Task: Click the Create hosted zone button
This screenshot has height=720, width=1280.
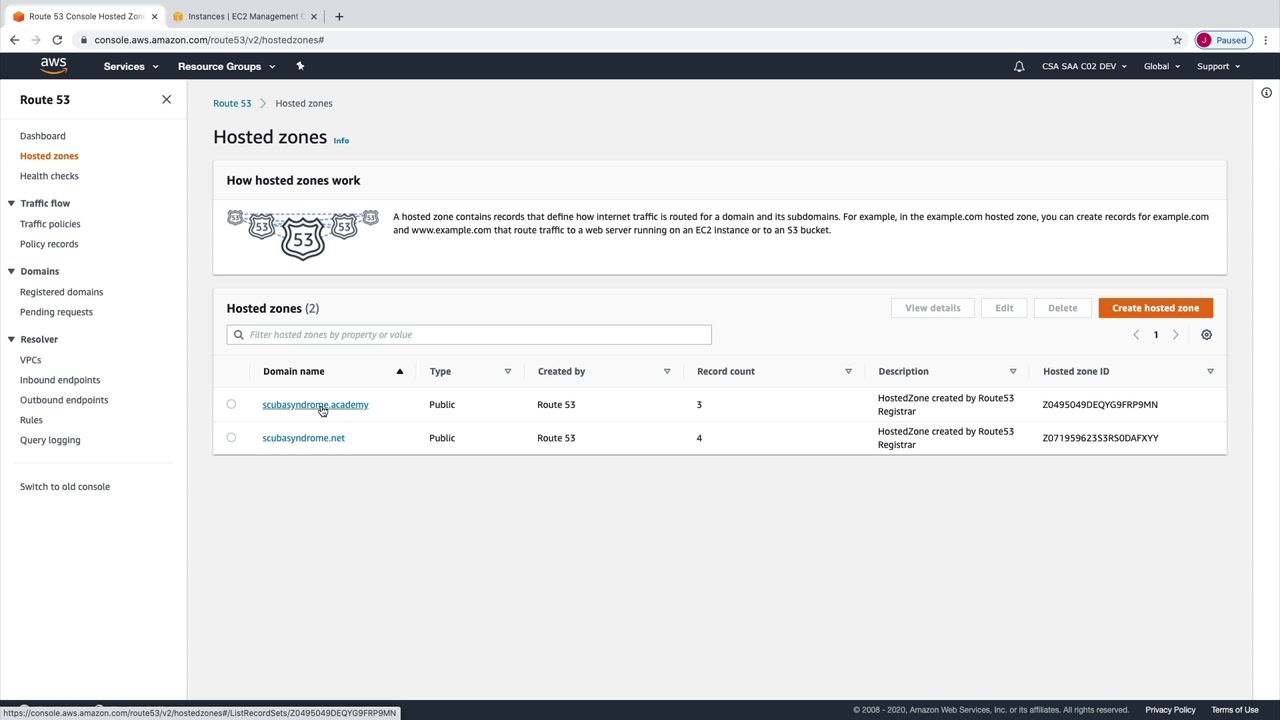Action: coord(1155,308)
